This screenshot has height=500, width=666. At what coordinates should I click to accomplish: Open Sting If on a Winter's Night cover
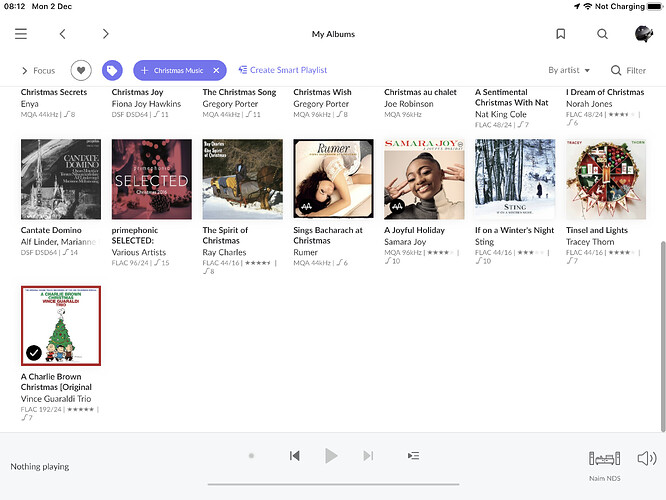(x=515, y=179)
